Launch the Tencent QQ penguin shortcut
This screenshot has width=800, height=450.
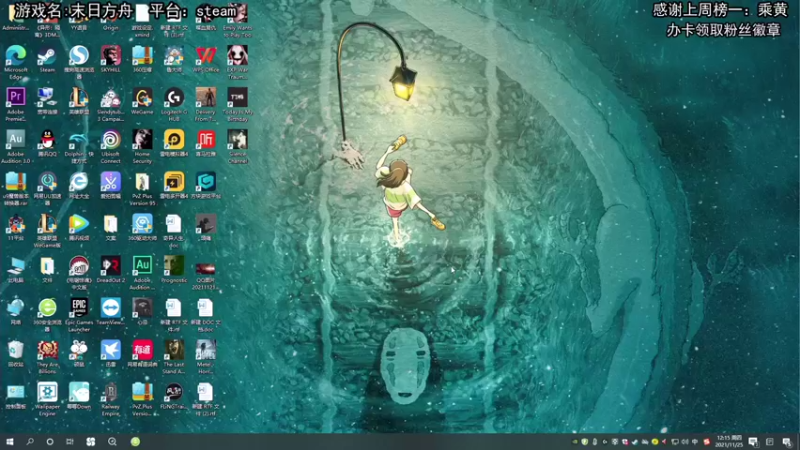(47, 143)
